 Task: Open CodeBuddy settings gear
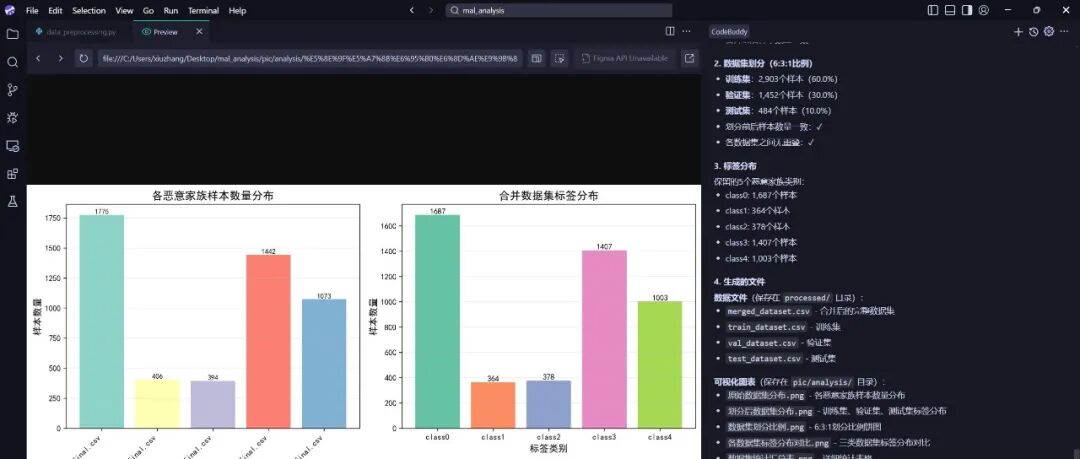pos(1049,32)
